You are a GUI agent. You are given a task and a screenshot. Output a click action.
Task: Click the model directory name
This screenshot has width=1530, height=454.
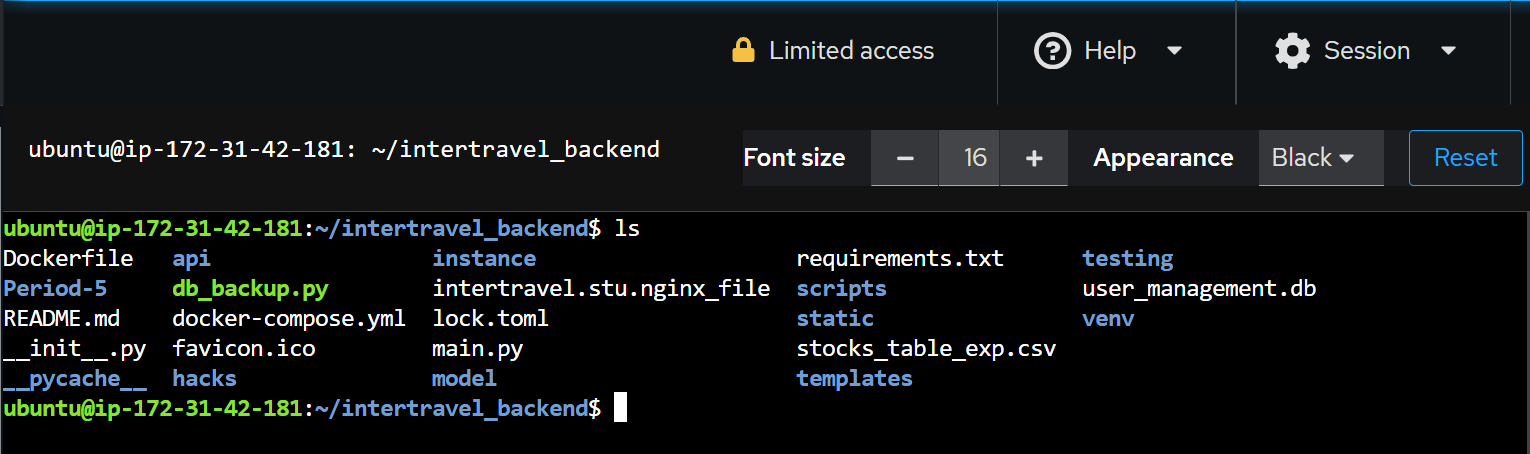(464, 379)
